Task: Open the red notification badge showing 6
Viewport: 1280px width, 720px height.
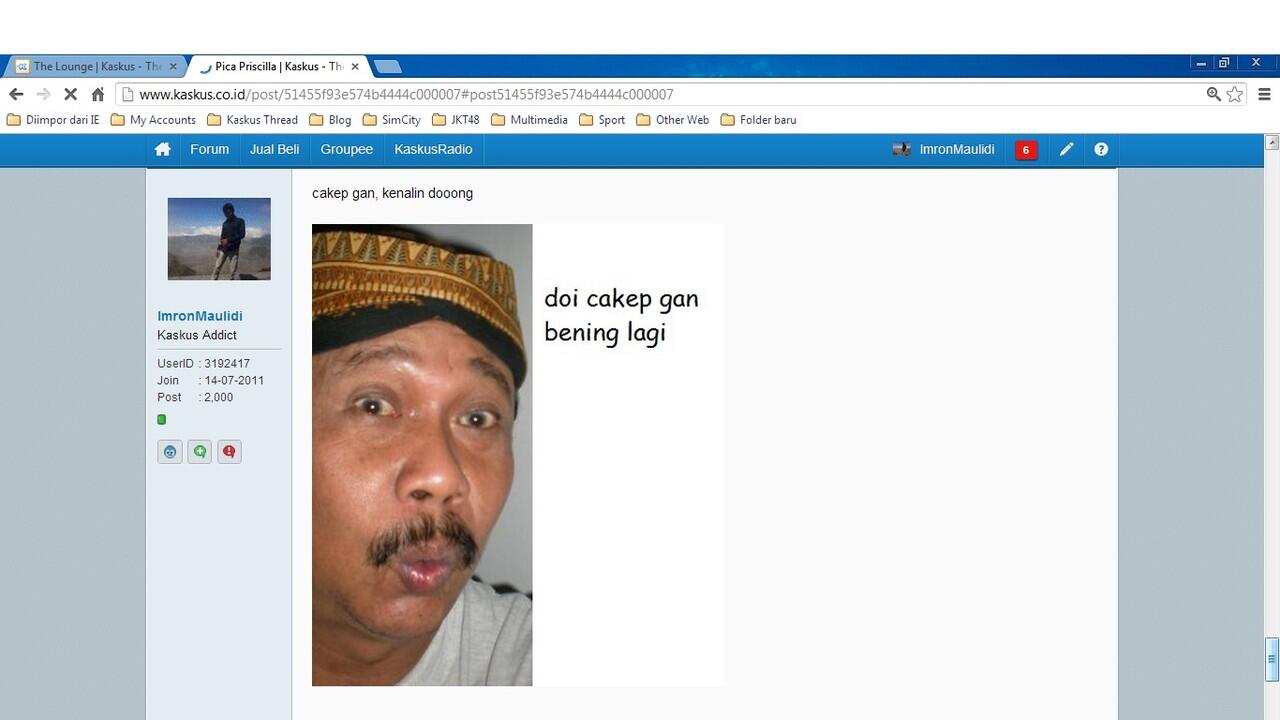Action: click(1025, 150)
